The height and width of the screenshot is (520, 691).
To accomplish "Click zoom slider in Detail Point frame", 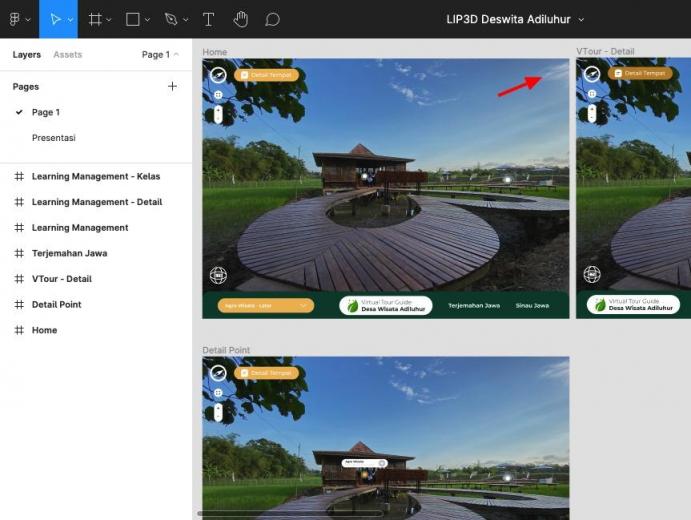I will coord(218,412).
